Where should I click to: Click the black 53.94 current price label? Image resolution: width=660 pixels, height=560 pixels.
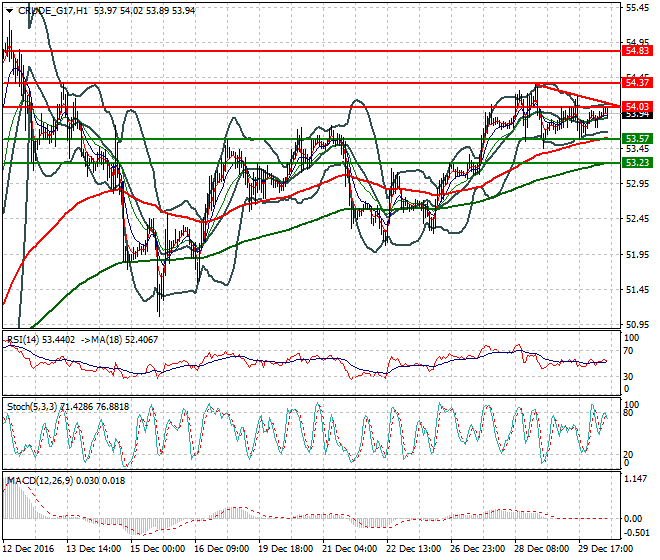637,115
